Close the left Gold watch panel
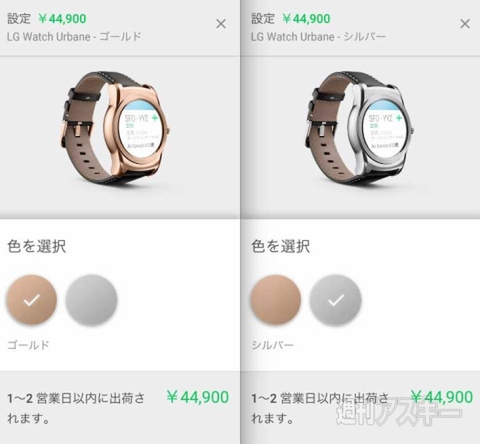The image size is (480, 444). pos(221,24)
